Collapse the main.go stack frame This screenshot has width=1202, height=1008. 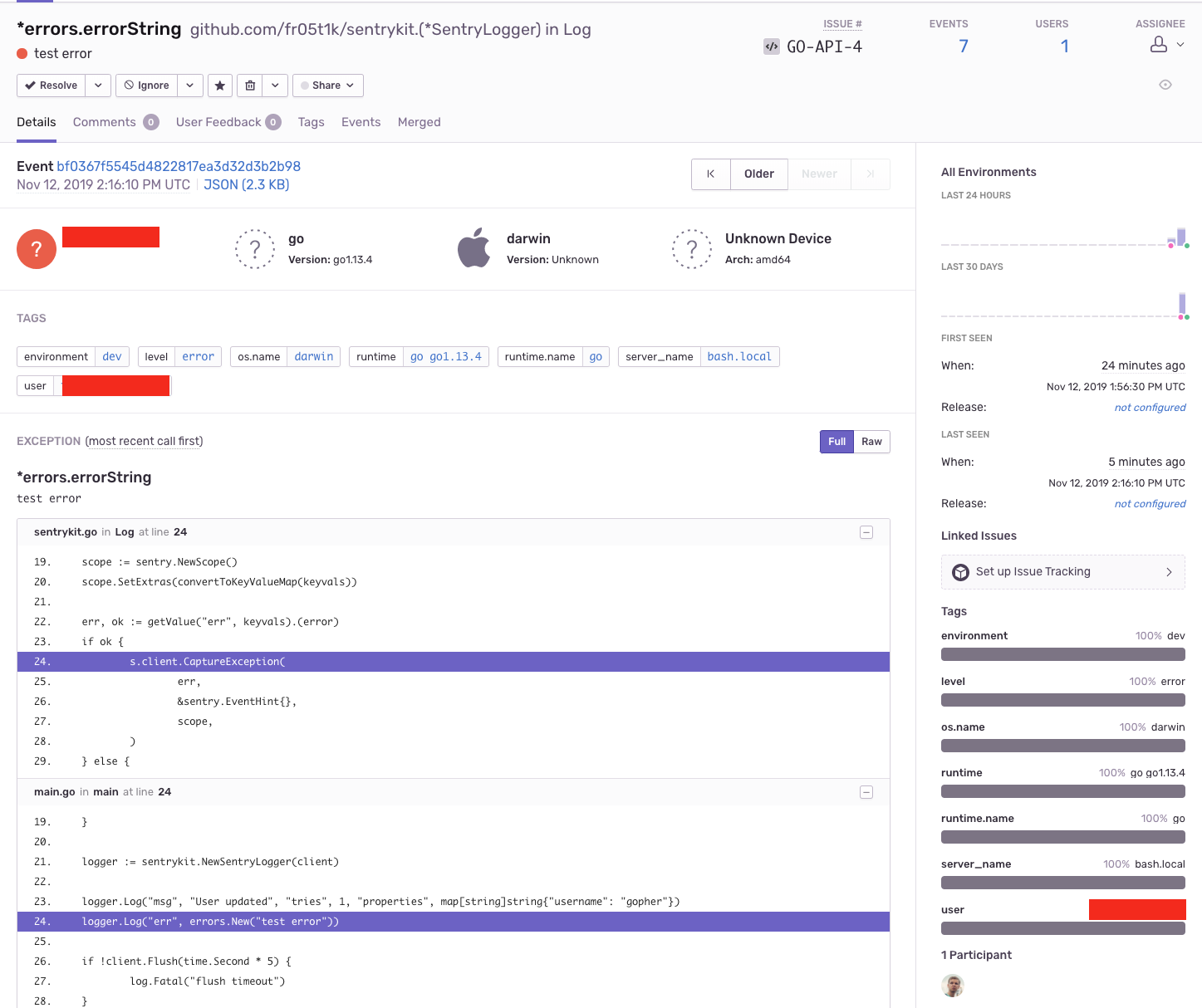pyautogui.click(x=866, y=792)
